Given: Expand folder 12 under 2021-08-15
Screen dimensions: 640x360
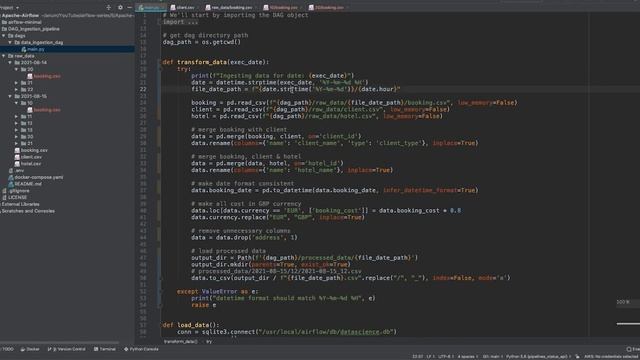Looking at the screenshot, I should coord(17,123).
